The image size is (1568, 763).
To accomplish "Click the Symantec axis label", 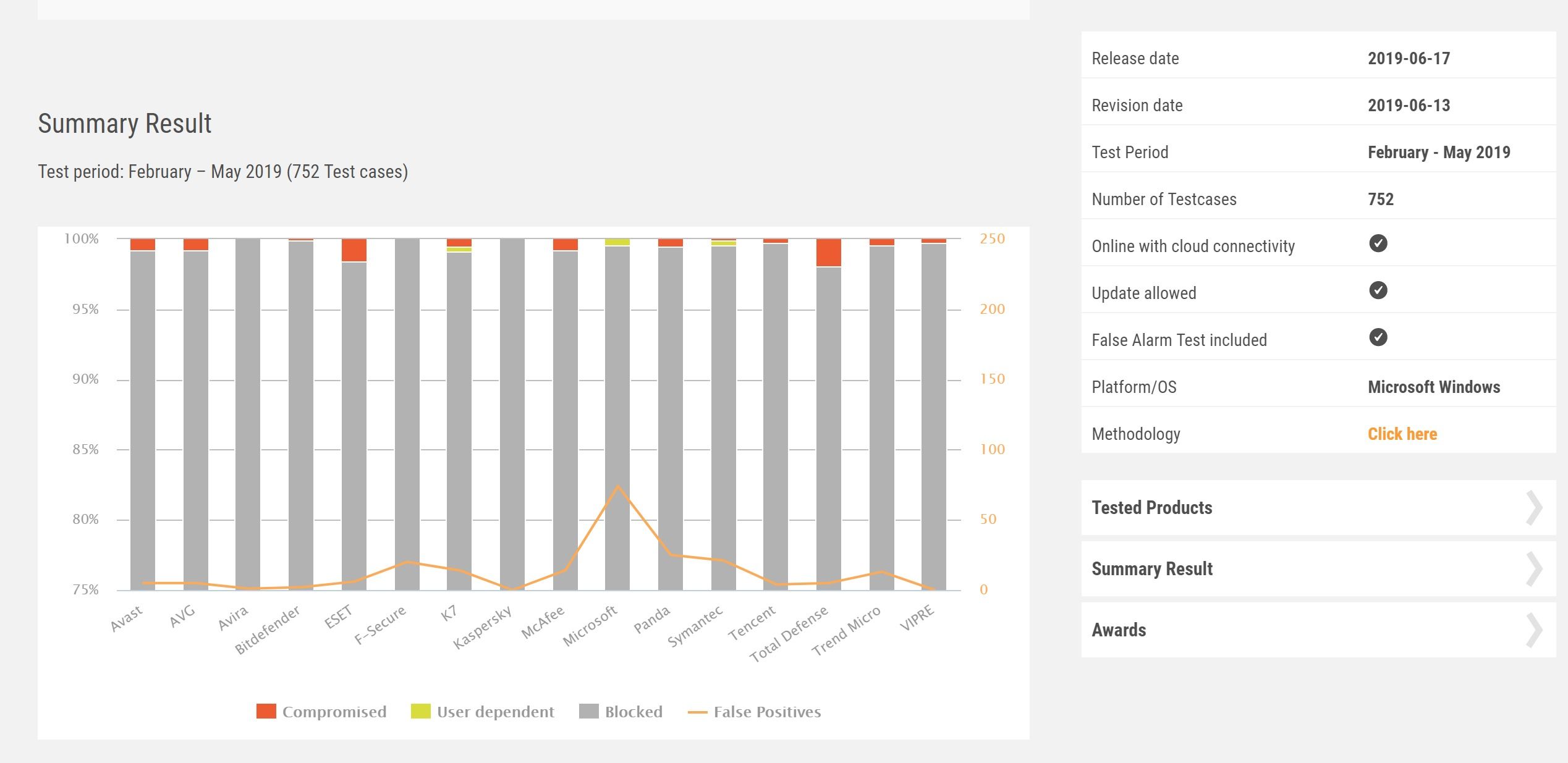I will pyautogui.click(x=695, y=626).
